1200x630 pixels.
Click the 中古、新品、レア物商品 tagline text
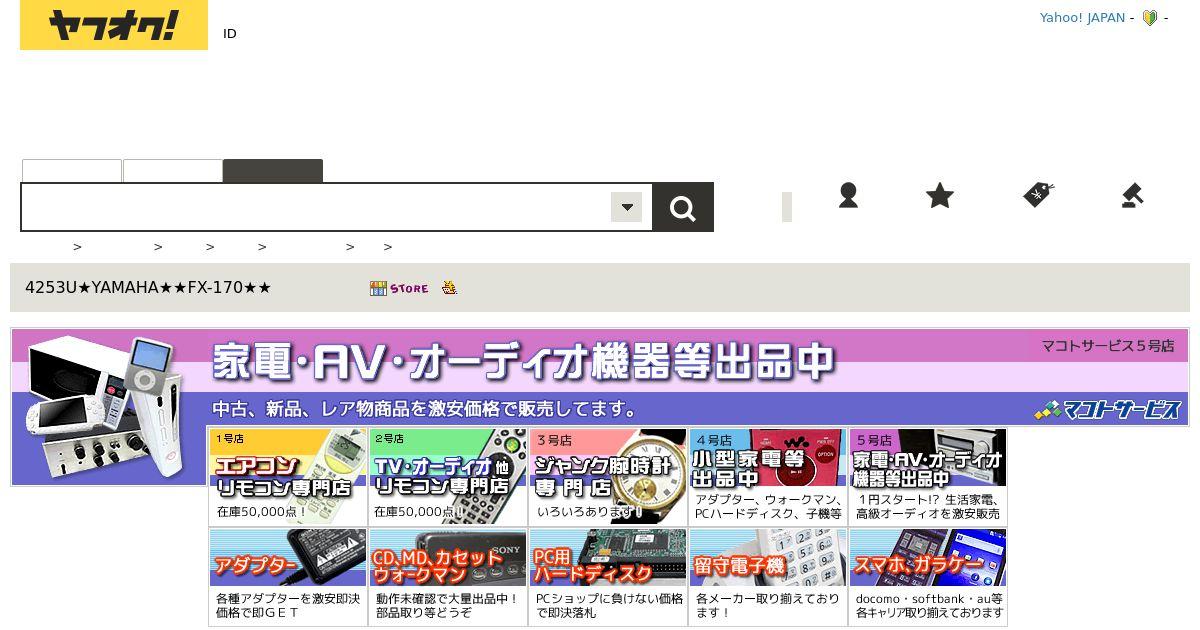(425, 409)
